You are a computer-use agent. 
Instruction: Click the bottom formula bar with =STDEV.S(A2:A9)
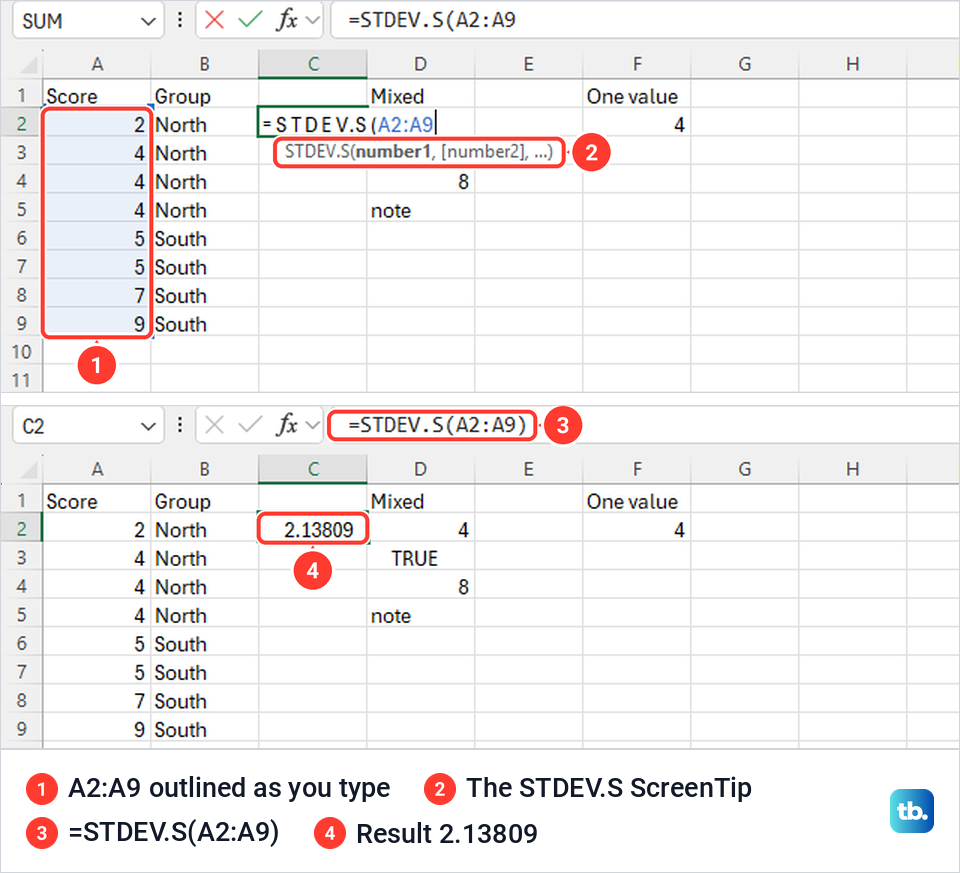[x=645, y=425]
